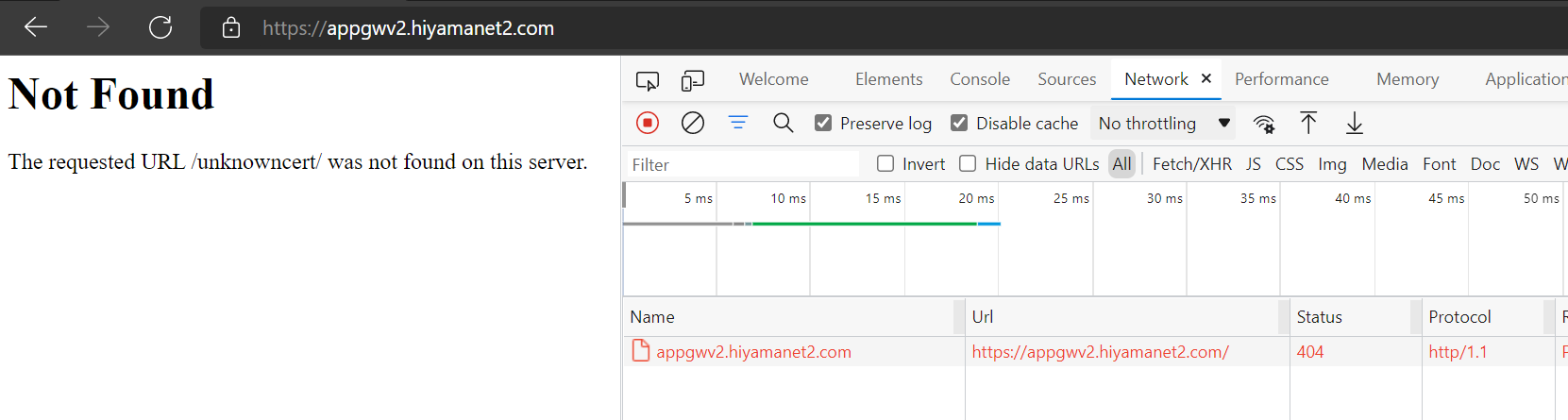
Task: Open the Memory tab
Action: [x=1408, y=79]
